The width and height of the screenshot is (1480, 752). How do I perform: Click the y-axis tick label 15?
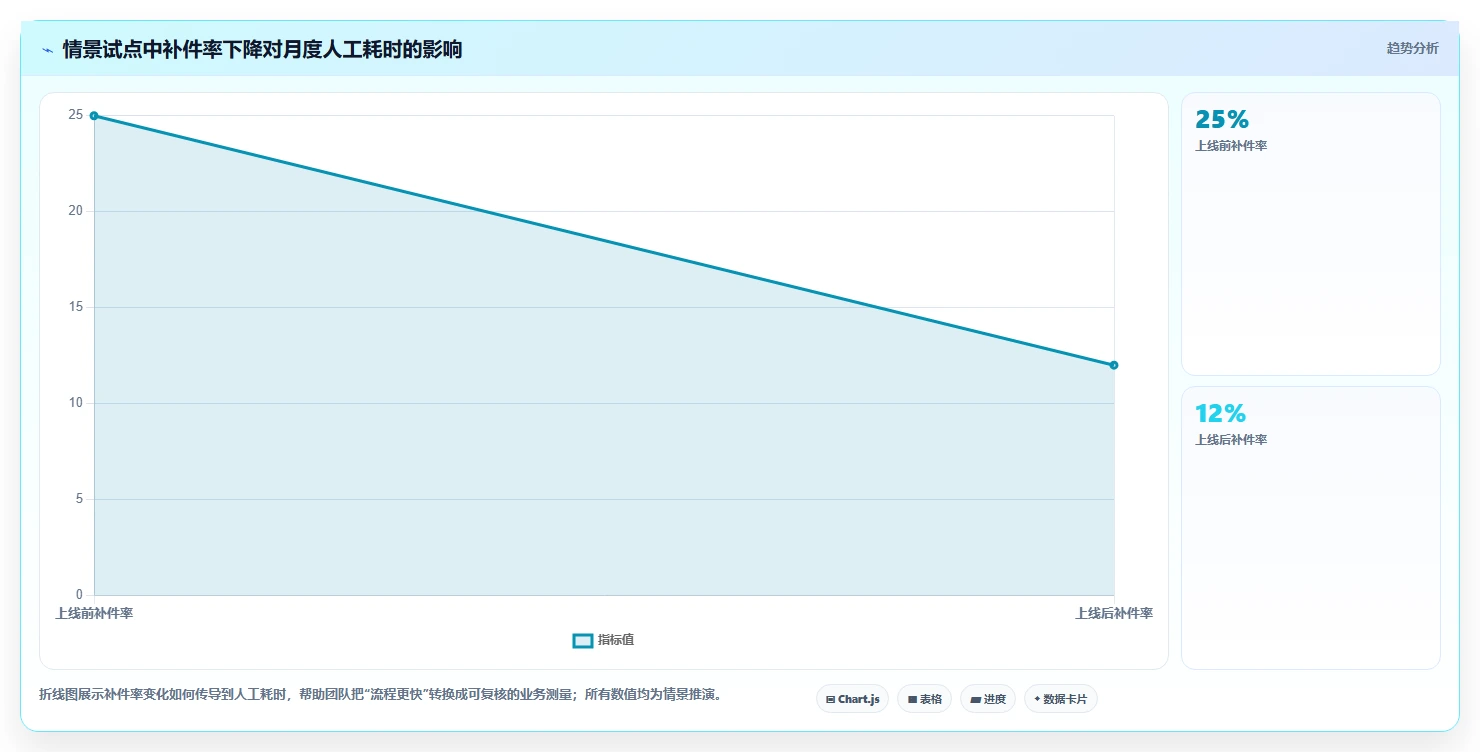(x=76, y=307)
